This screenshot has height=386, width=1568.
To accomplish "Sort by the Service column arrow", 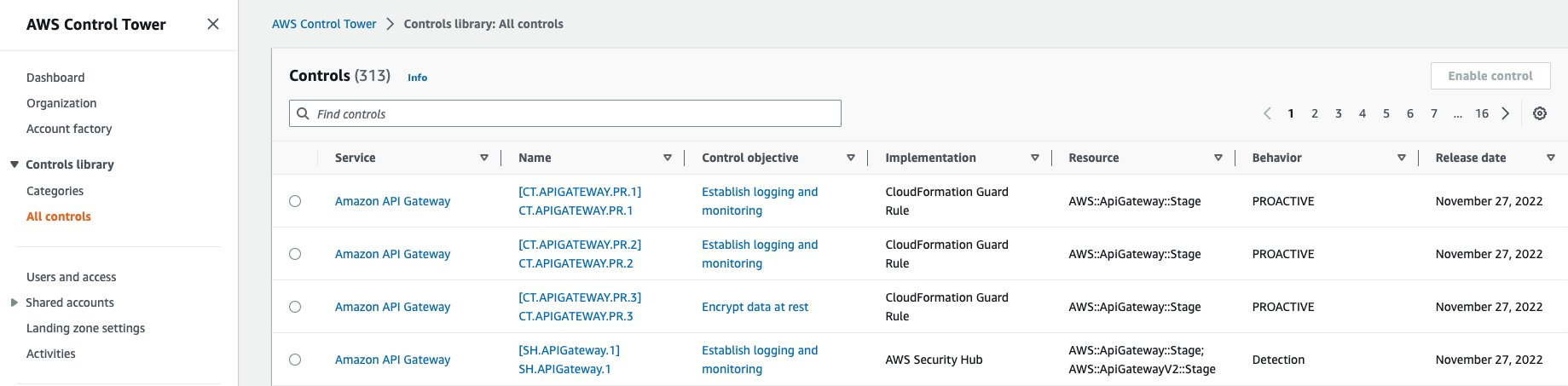I will 484,158.
